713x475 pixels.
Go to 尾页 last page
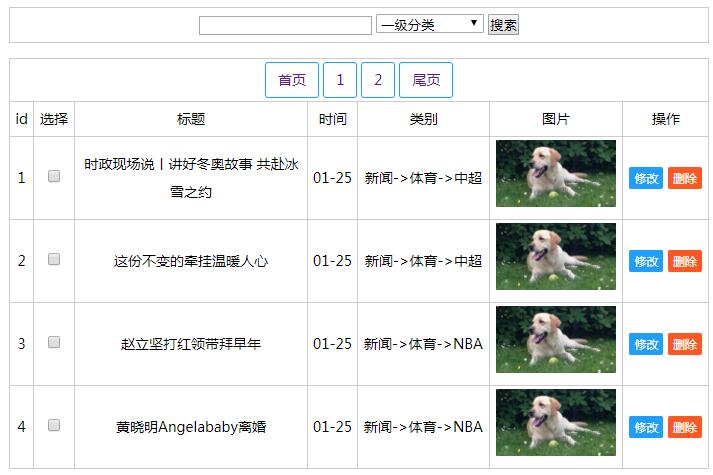tap(426, 80)
